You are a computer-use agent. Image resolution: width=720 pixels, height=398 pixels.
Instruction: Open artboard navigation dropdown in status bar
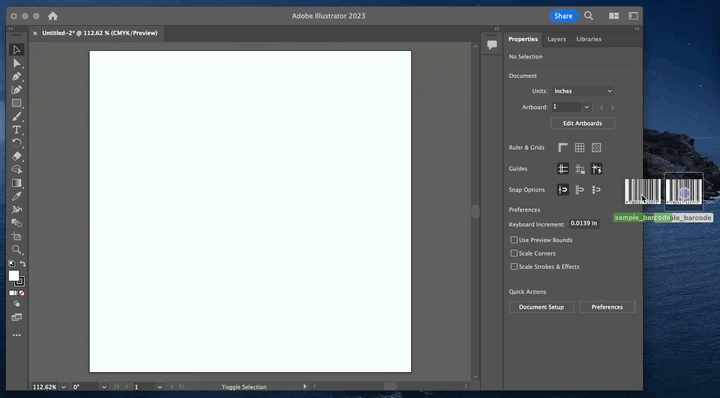coord(160,387)
